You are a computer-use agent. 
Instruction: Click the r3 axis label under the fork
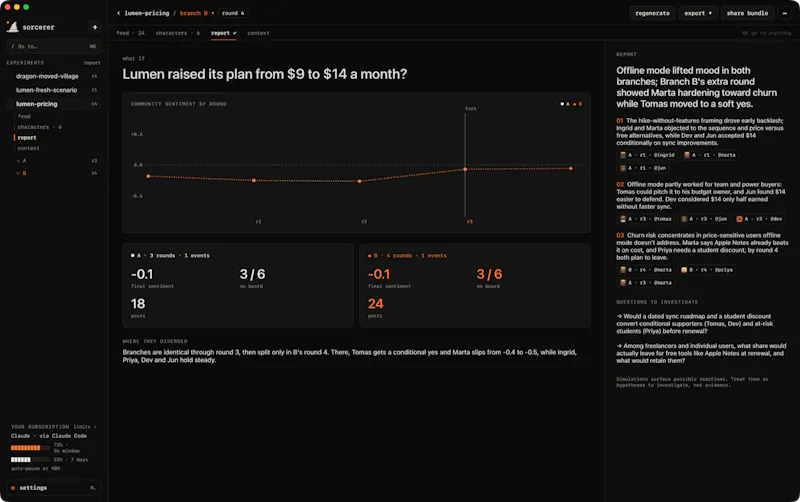[469, 221]
